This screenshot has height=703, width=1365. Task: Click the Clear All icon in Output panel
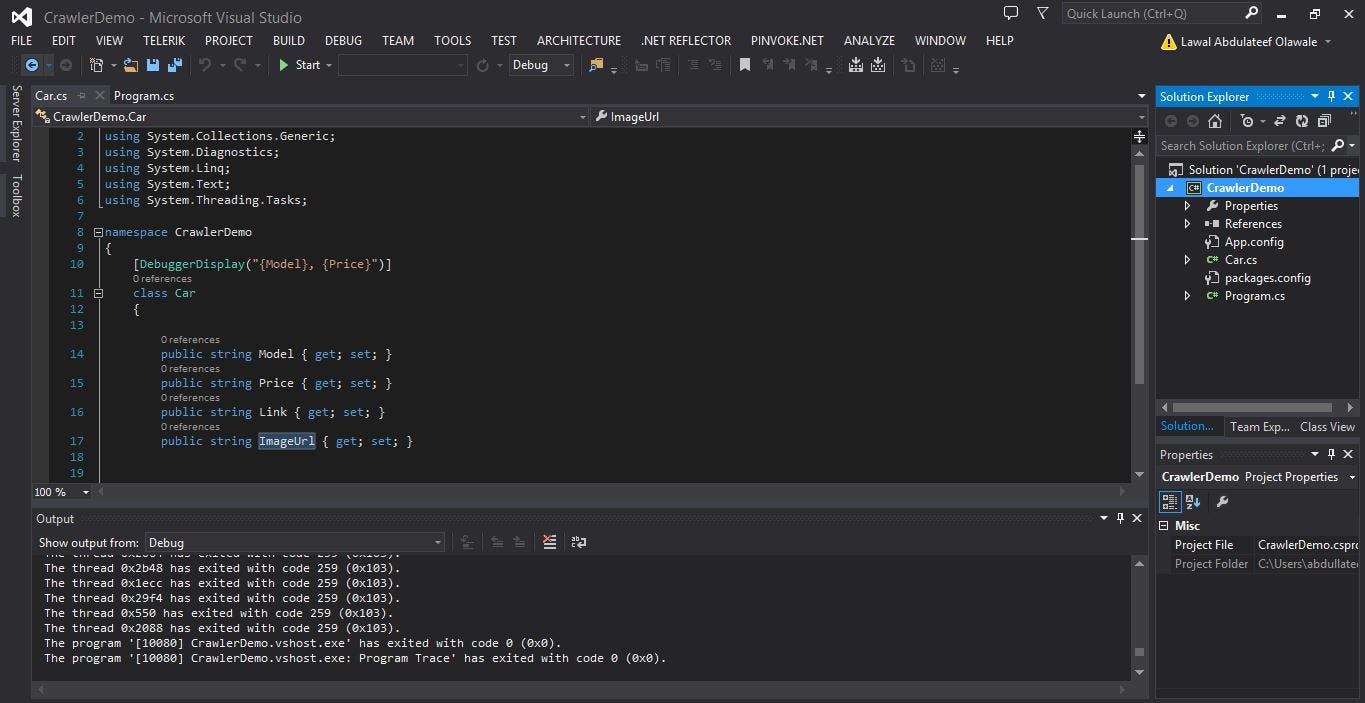[x=549, y=542]
